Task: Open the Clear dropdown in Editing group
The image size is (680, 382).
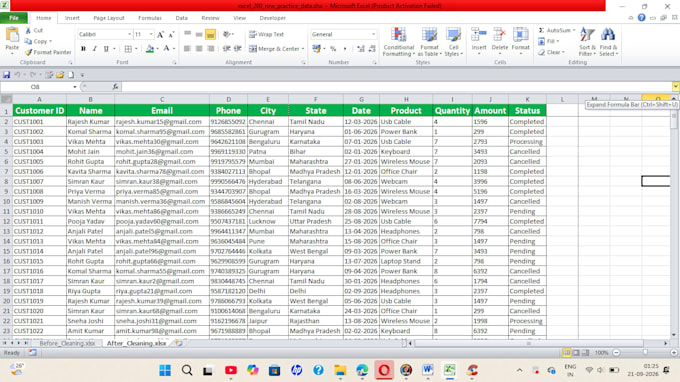Action: coord(552,52)
